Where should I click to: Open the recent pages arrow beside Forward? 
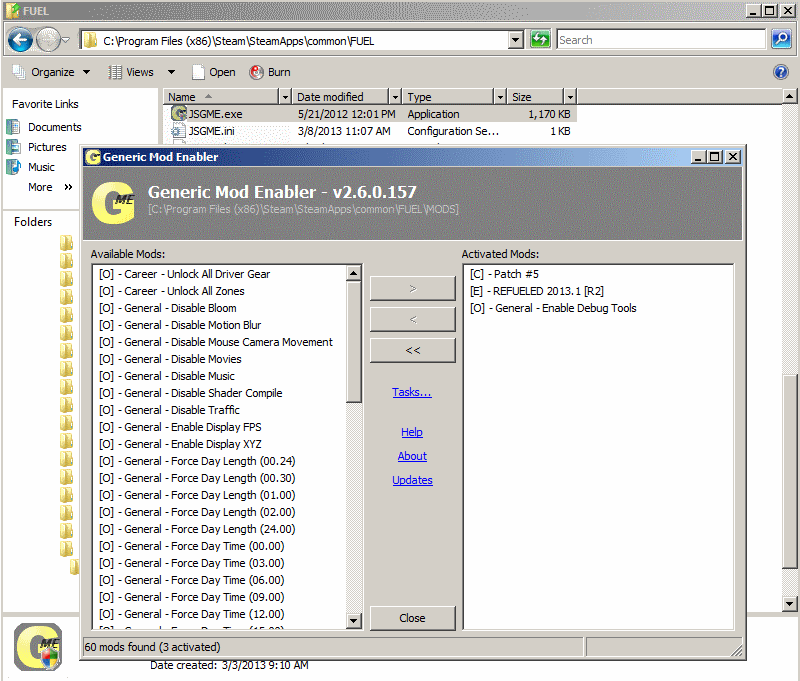coord(65,40)
